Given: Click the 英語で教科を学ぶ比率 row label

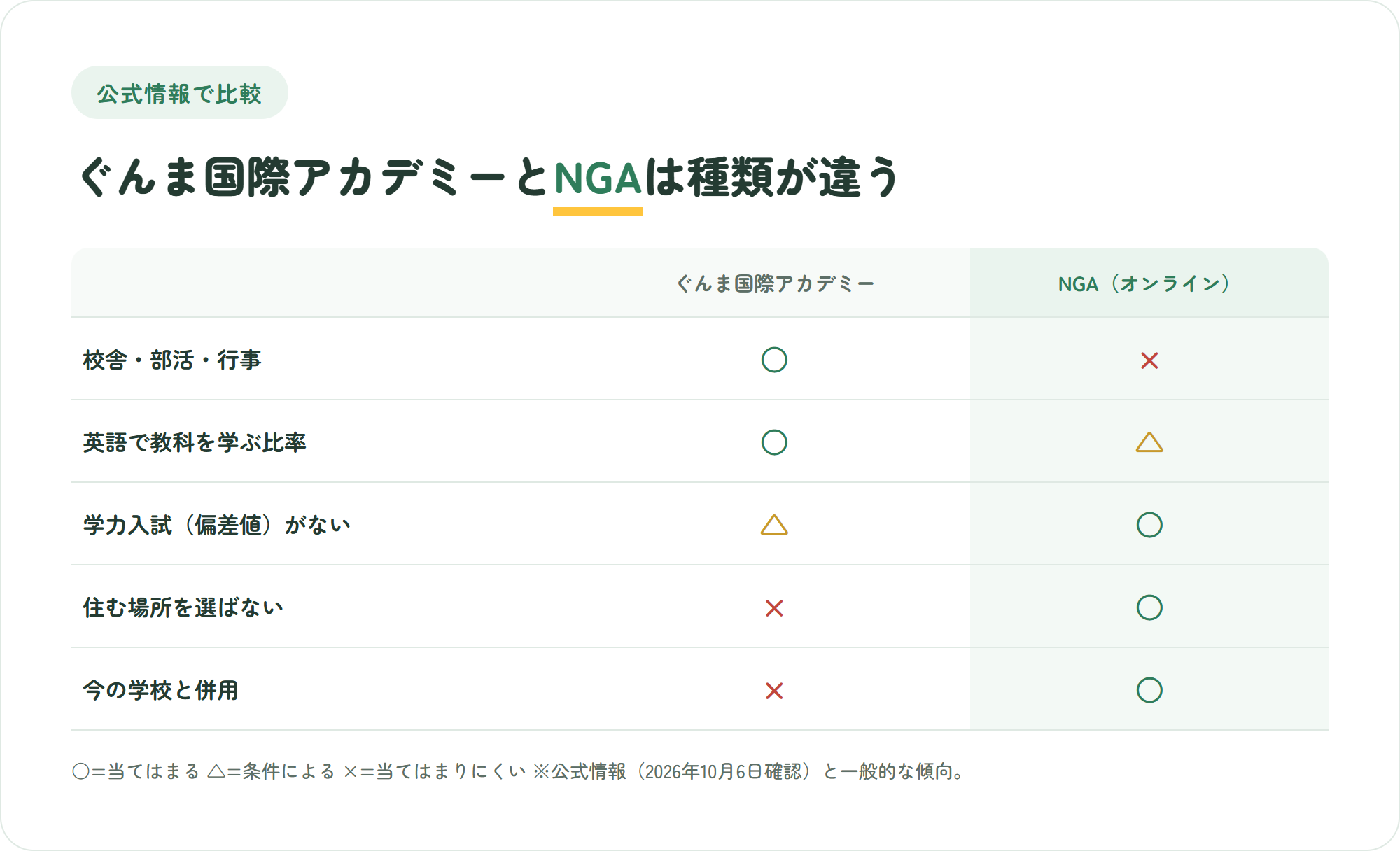Looking at the screenshot, I should (x=195, y=442).
